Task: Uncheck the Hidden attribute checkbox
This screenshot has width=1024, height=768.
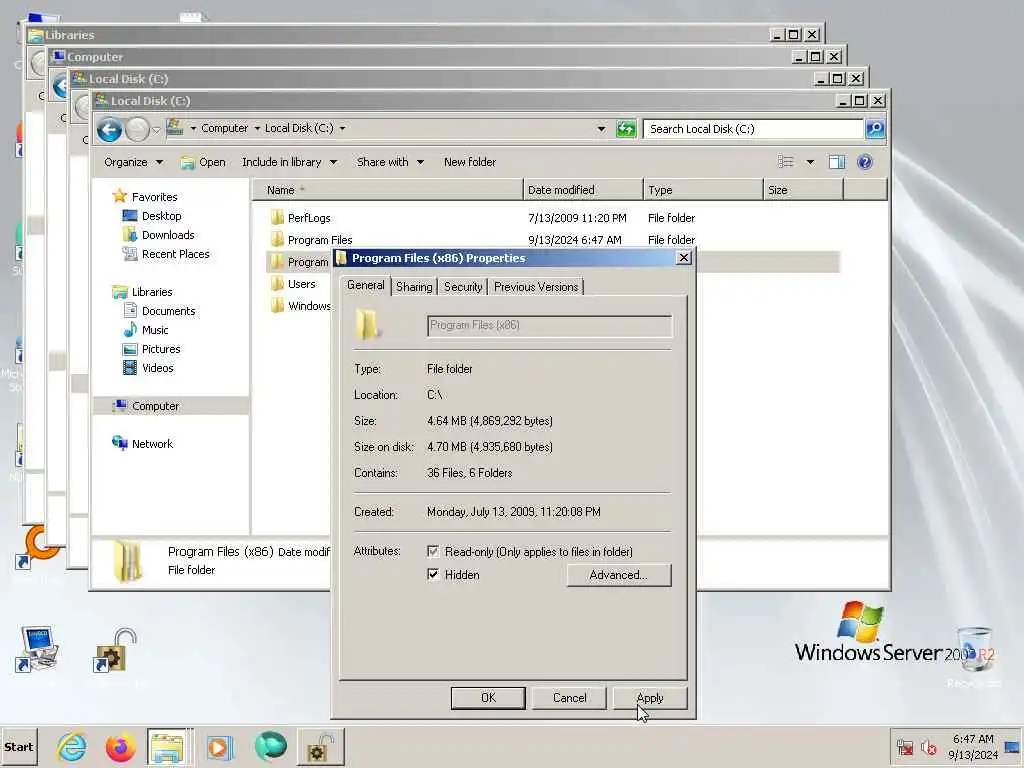Action: (x=433, y=575)
